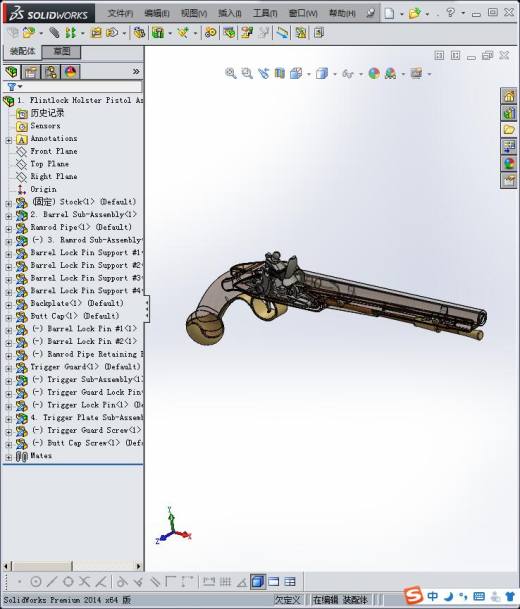Click the New Motion Study icon
Viewport: 520px width, 609px height.
tap(211, 33)
